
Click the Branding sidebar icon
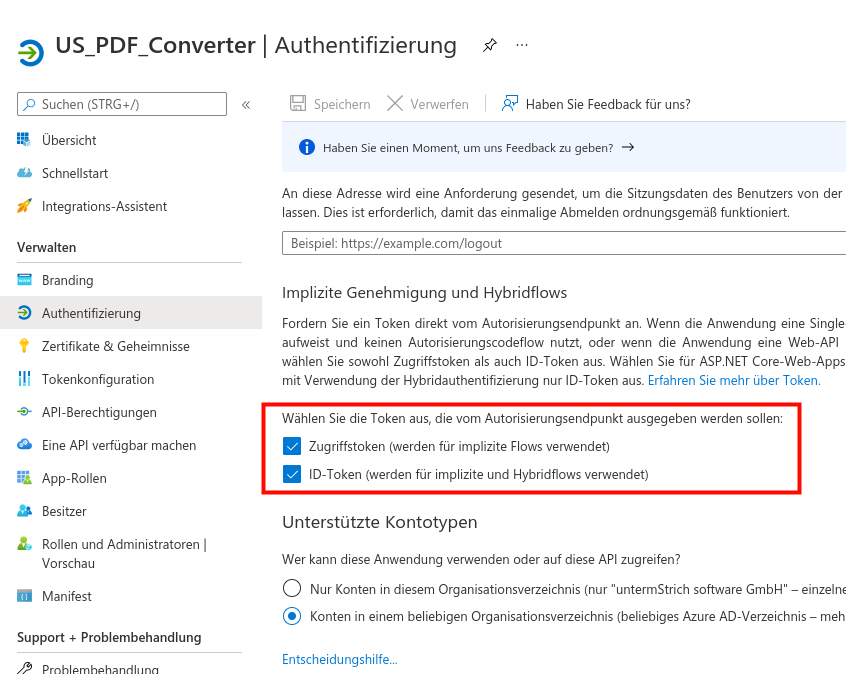(x=22, y=280)
